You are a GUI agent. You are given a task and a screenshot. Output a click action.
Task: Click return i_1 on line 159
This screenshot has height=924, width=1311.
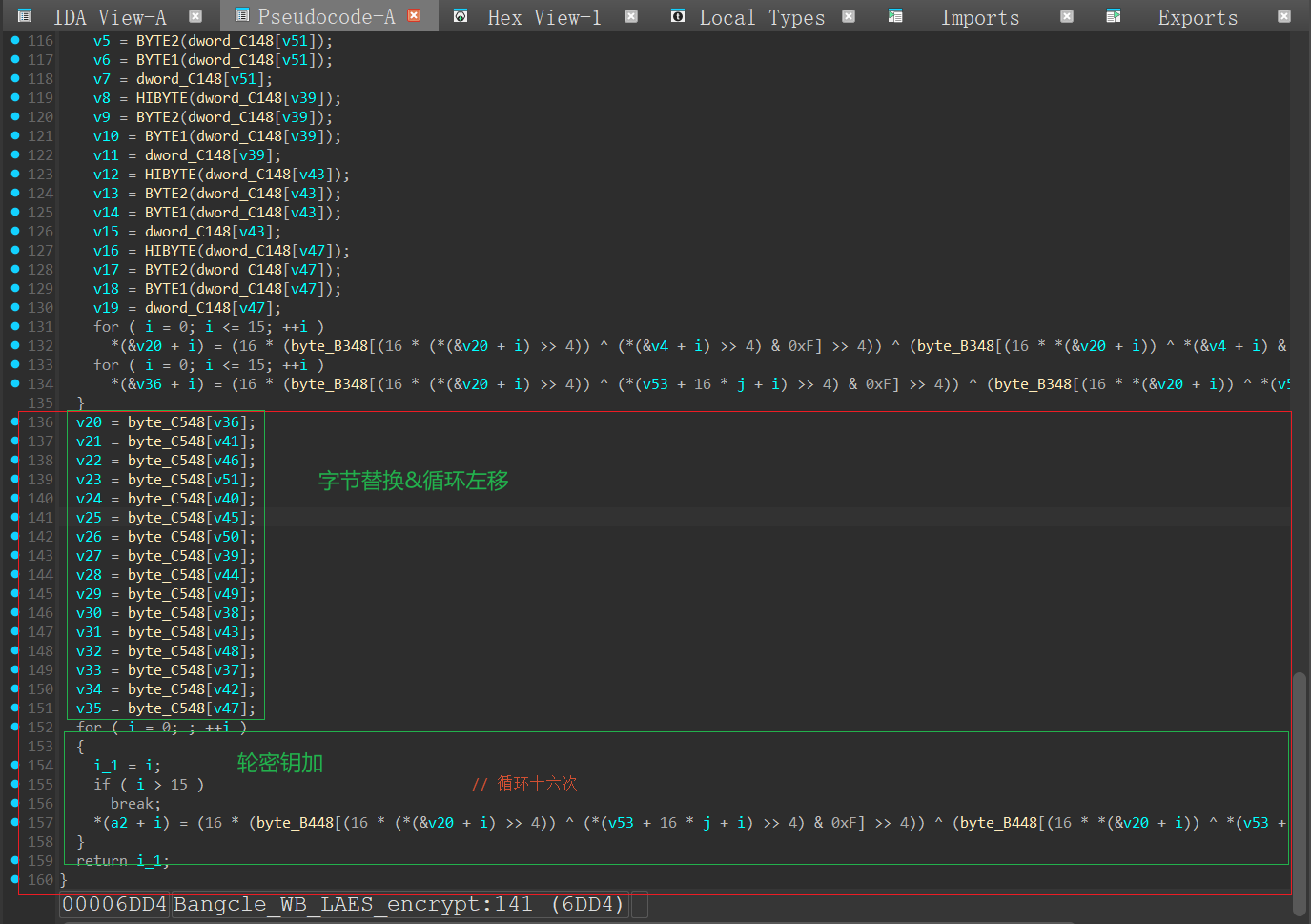tap(123, 861)
